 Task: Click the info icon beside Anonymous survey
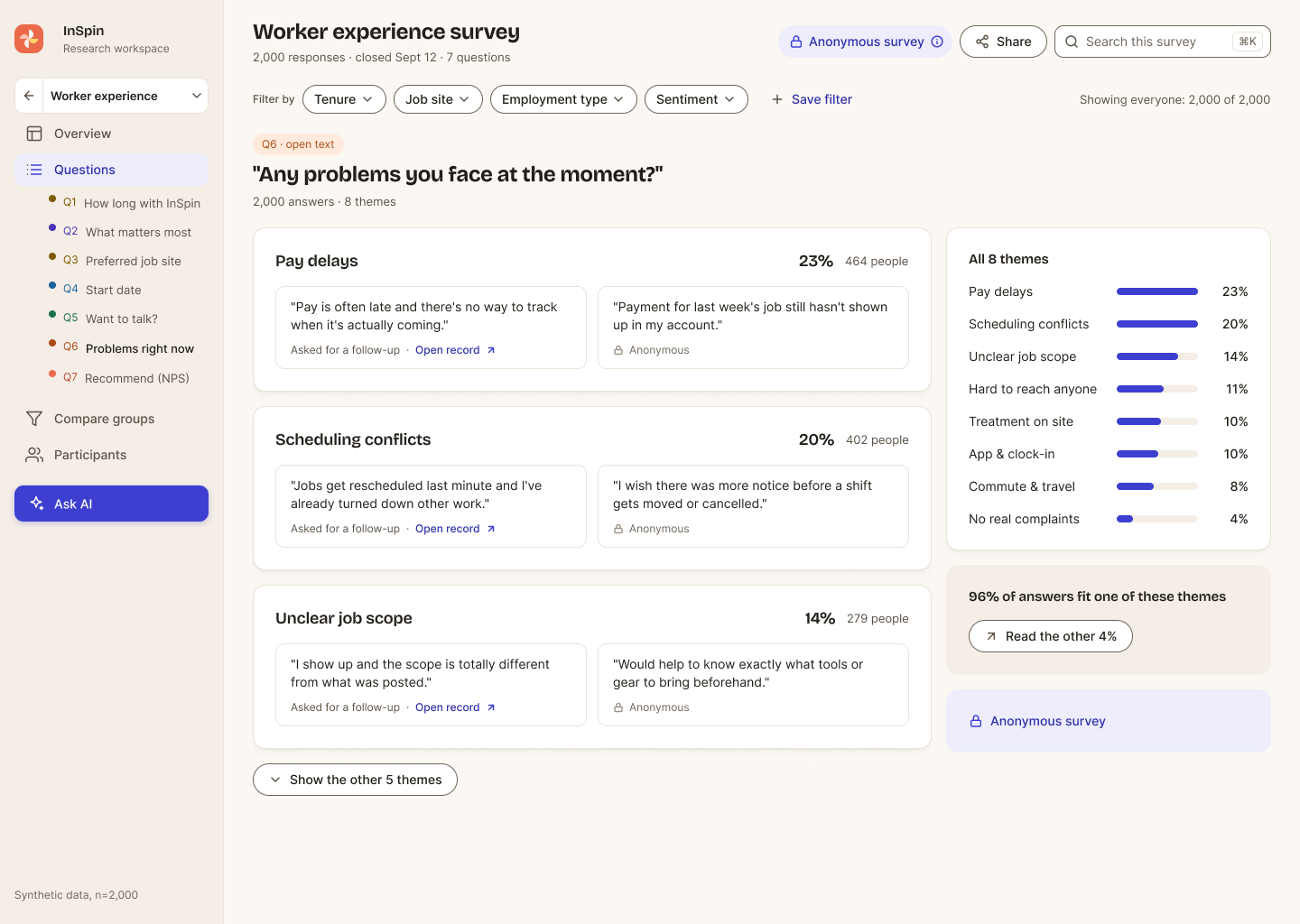pyautogui.click(x=937, y=42)
